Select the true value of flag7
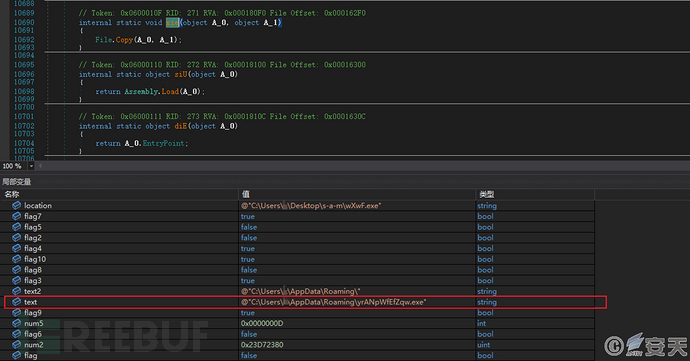The image size is (690, 361). pyautogui.click(x=248, y=216)
